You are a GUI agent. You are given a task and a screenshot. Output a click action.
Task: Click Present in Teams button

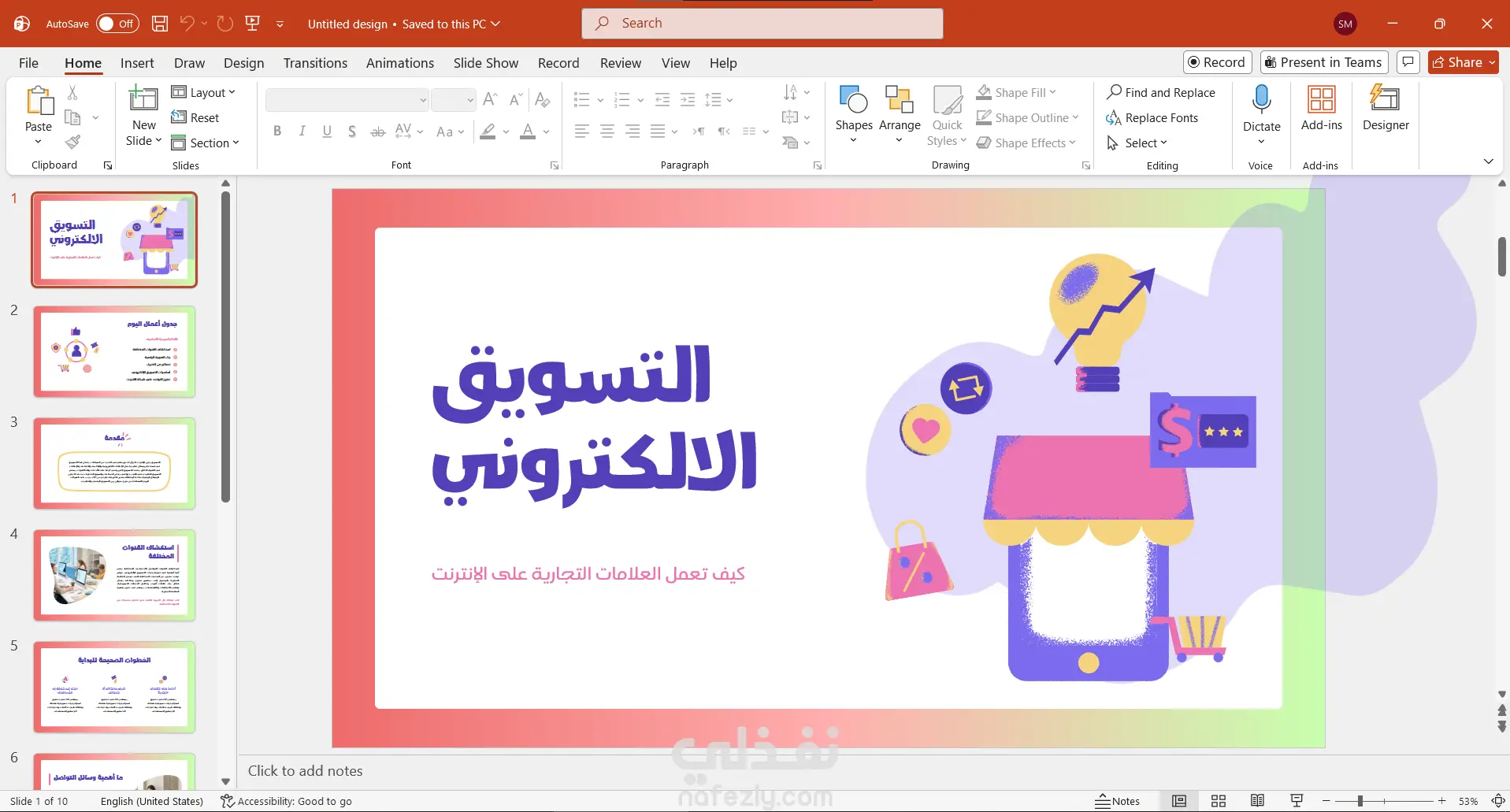tap(1323, 62)
